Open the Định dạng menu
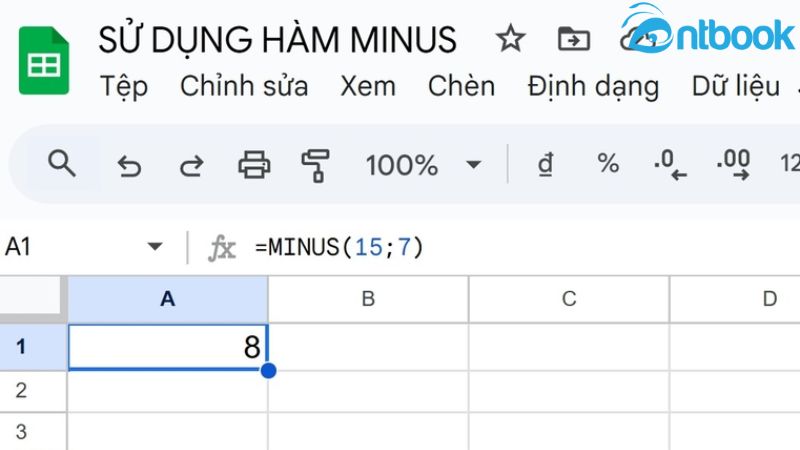Viewport: 800px width, 450px height. 594,86
